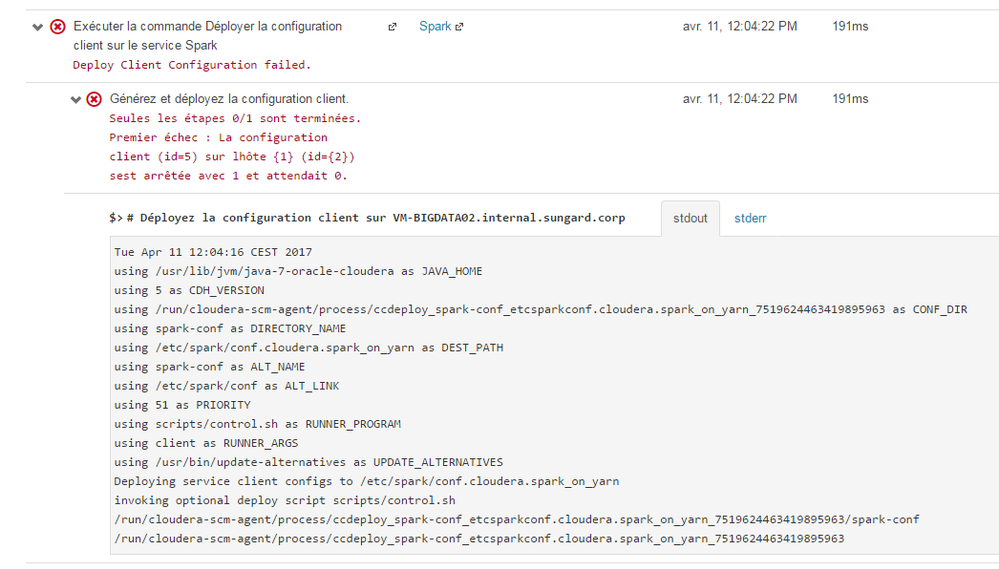Collapse the Générez et déployez step chevron
The height and width of the screenshot is (569, 999).
[76, 99]
